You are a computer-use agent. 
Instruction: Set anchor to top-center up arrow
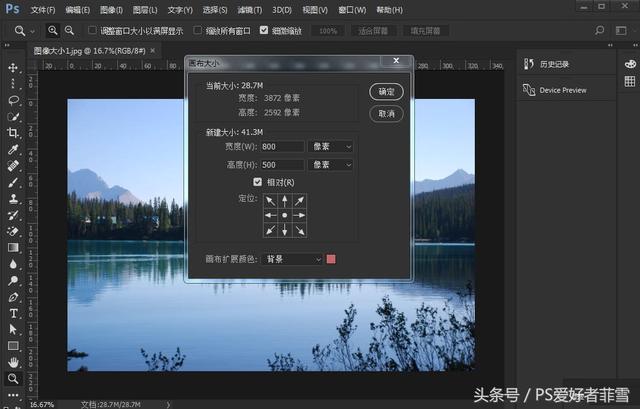tap(285, 200)
